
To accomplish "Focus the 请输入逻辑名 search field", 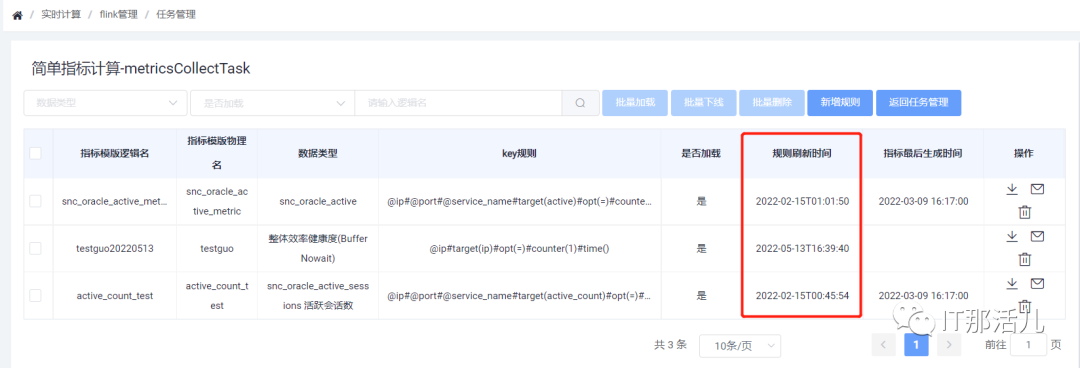I will point(458,103).
